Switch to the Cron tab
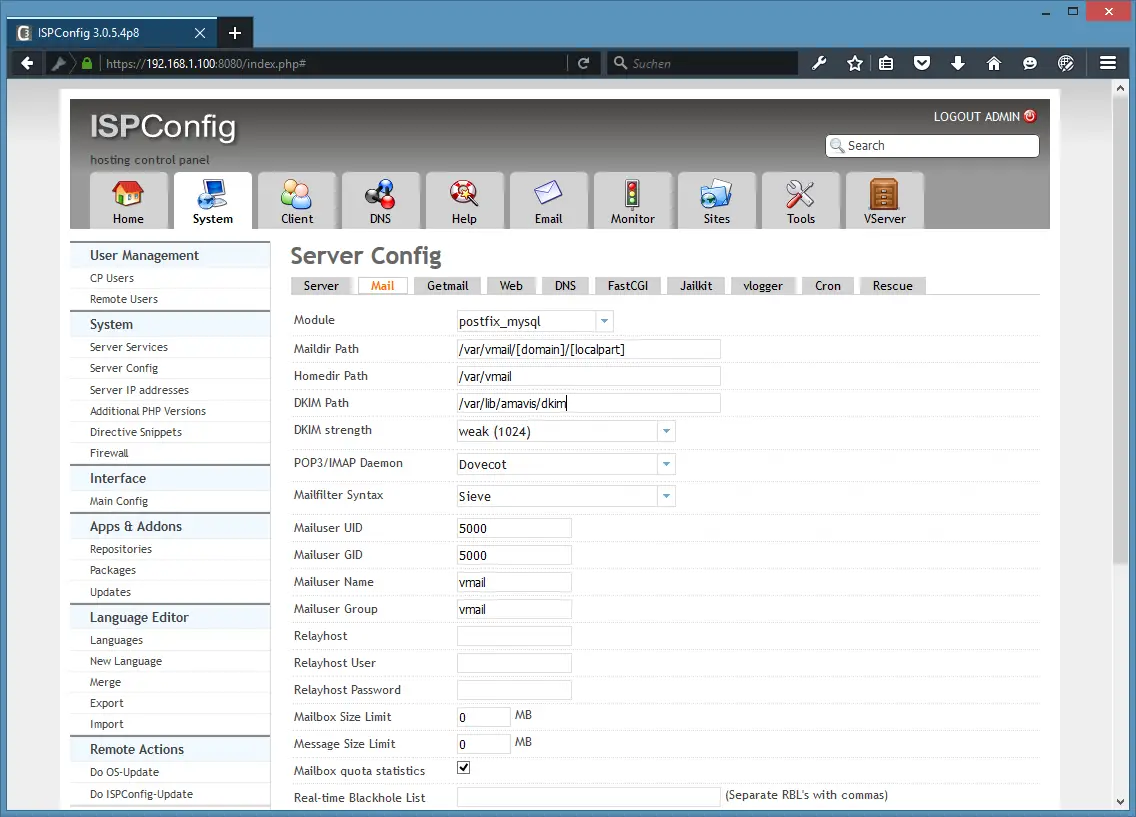The height and width of the screenshot is (817, 1136). point(828,286)
